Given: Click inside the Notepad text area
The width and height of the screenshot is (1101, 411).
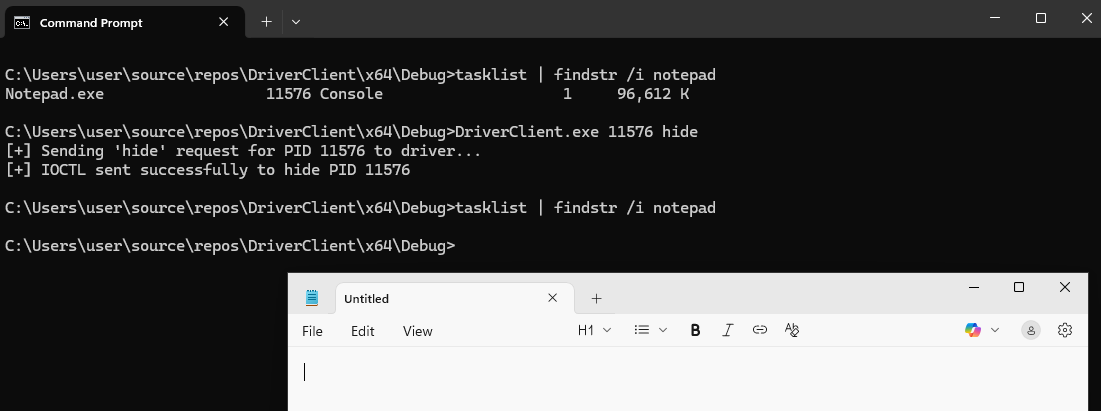Looking at the screenshot, I should click(680, 385).
